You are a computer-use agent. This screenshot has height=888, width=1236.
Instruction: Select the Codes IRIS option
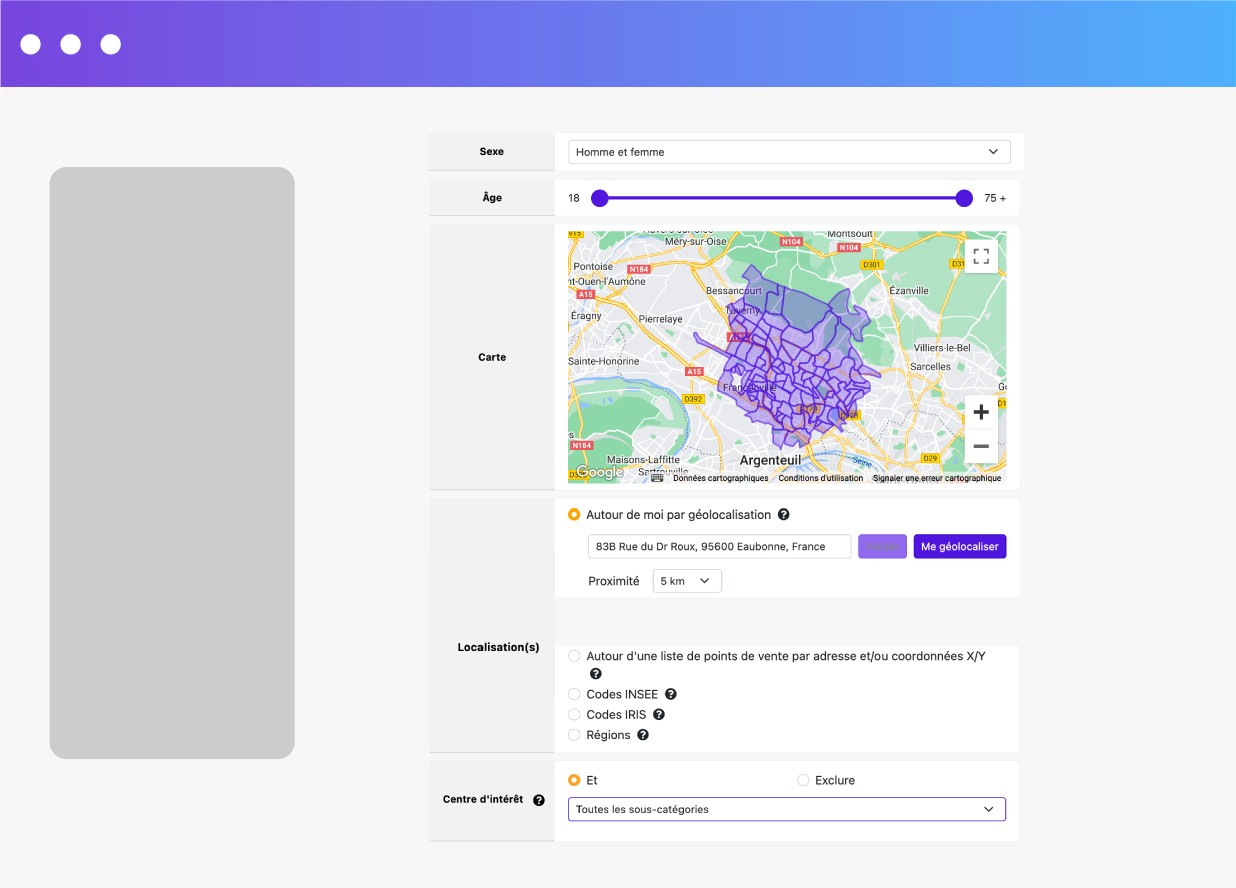(x=574, y=715)
